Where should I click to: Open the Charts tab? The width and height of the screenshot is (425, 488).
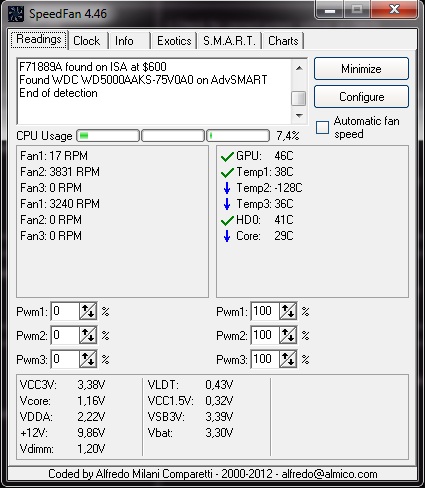[283, 41]
